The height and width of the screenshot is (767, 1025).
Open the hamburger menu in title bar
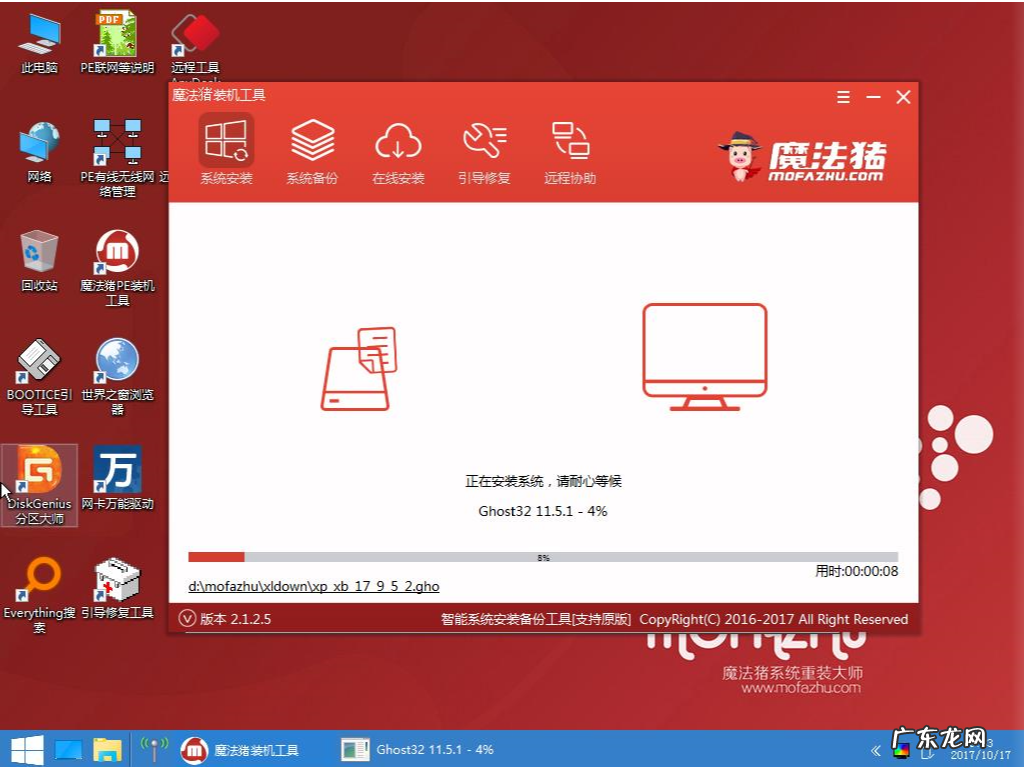842,97
